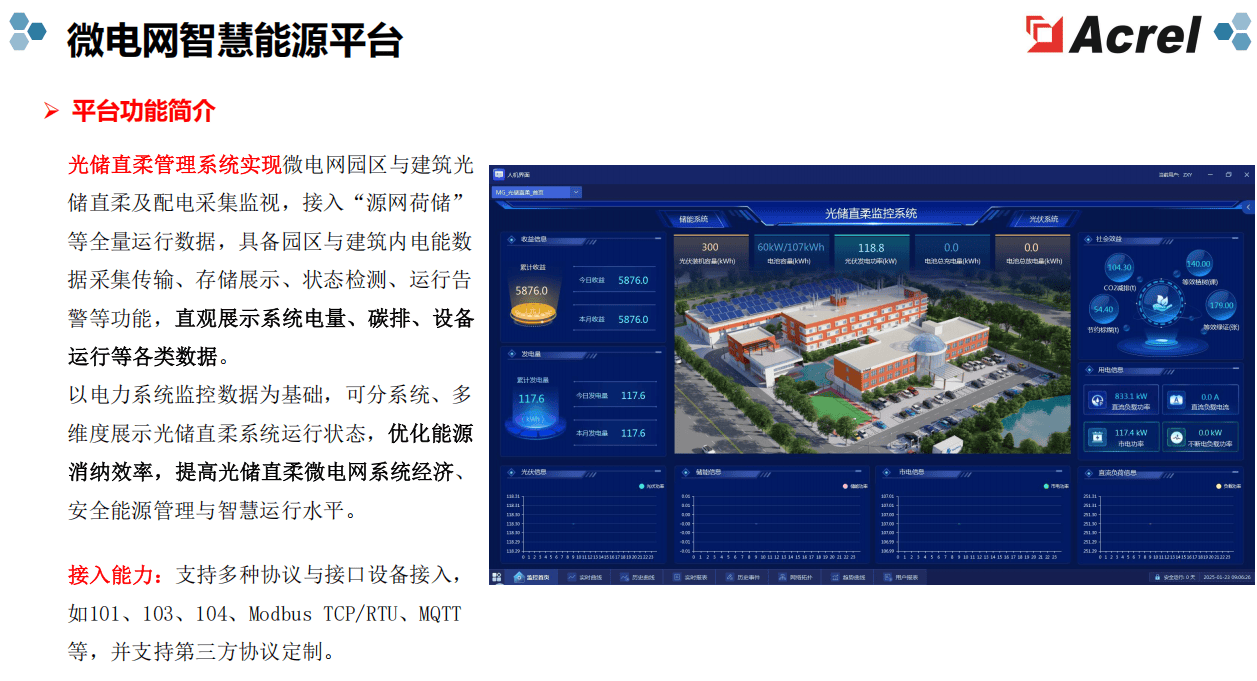Toggle the 储能功率 legend marker

pyautogui.click(x=845, y=486)
